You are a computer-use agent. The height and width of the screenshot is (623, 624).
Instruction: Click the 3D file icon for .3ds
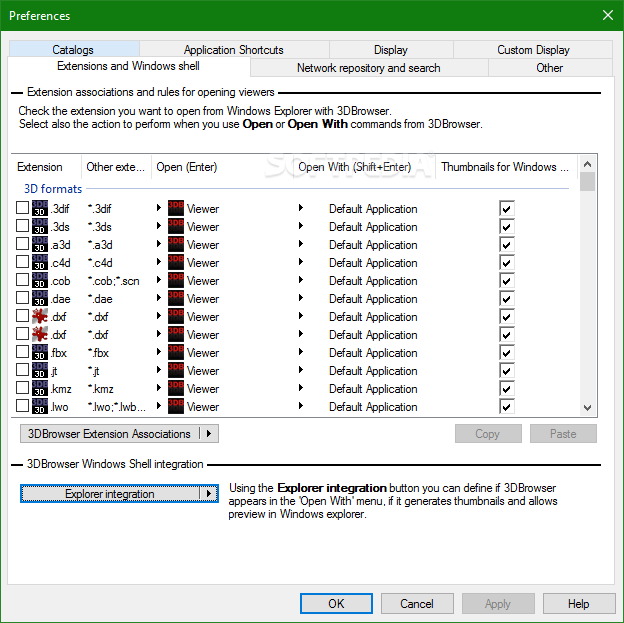click(40, 226)
